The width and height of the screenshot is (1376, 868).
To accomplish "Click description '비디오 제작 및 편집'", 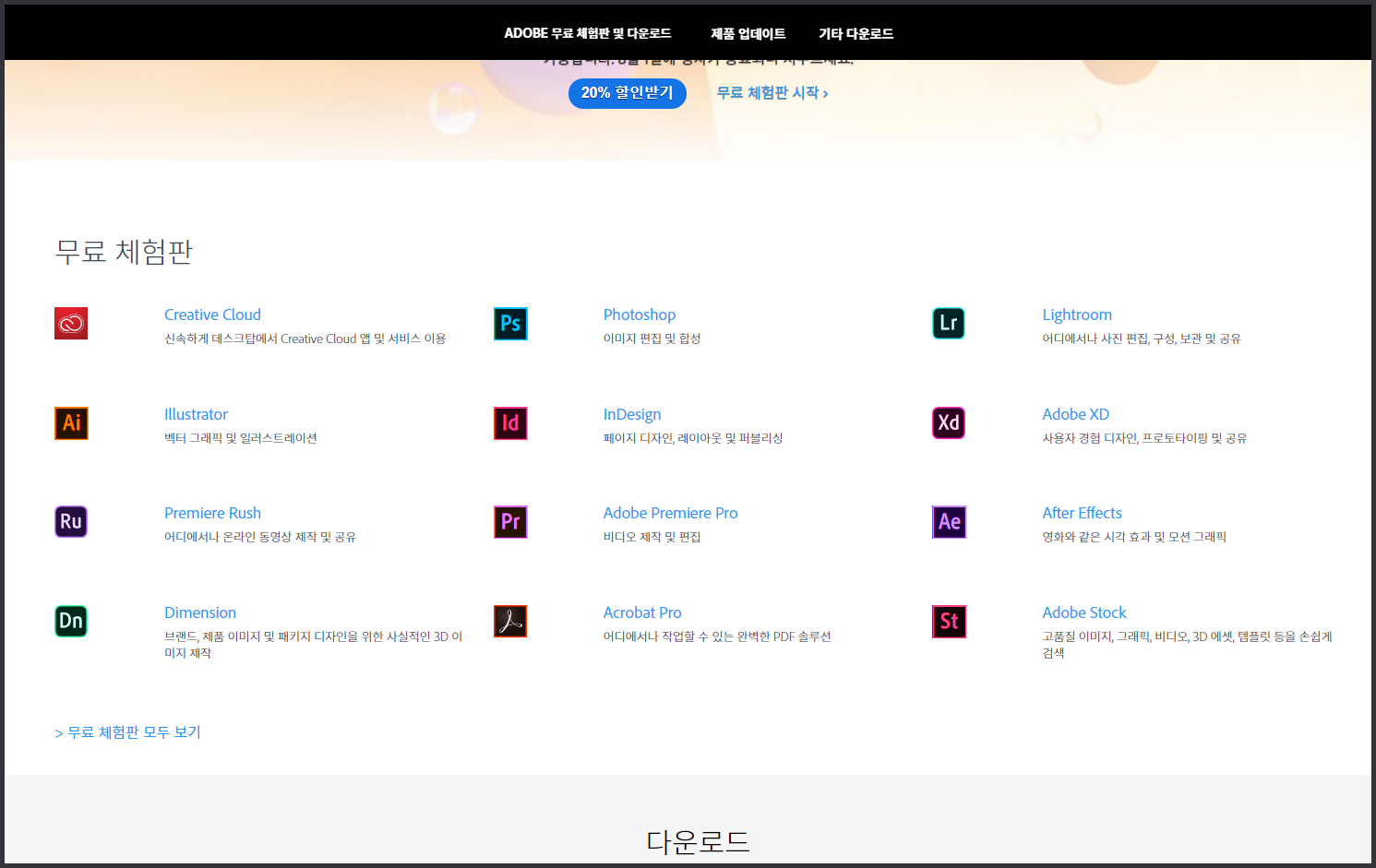I will tap(652, 537).
